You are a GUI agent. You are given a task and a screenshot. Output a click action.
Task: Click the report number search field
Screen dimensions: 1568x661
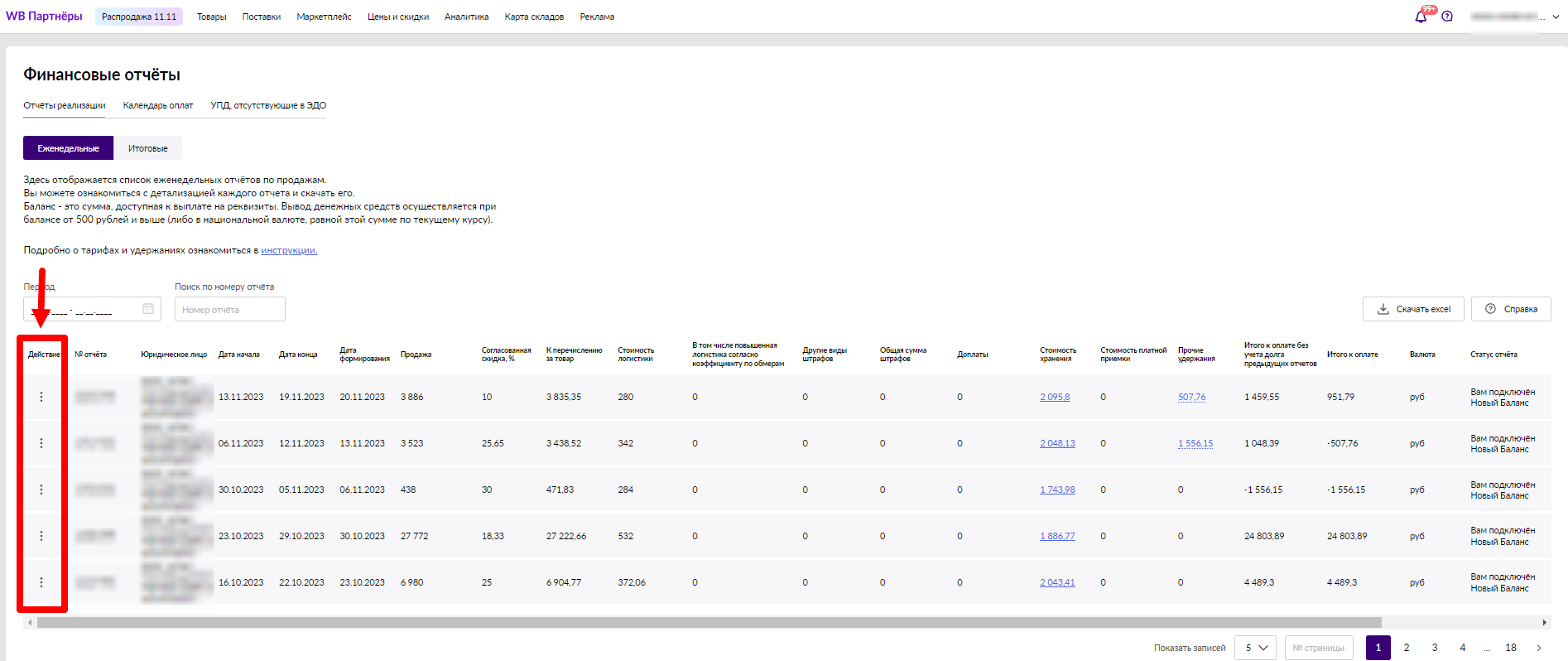pos(230,309)
